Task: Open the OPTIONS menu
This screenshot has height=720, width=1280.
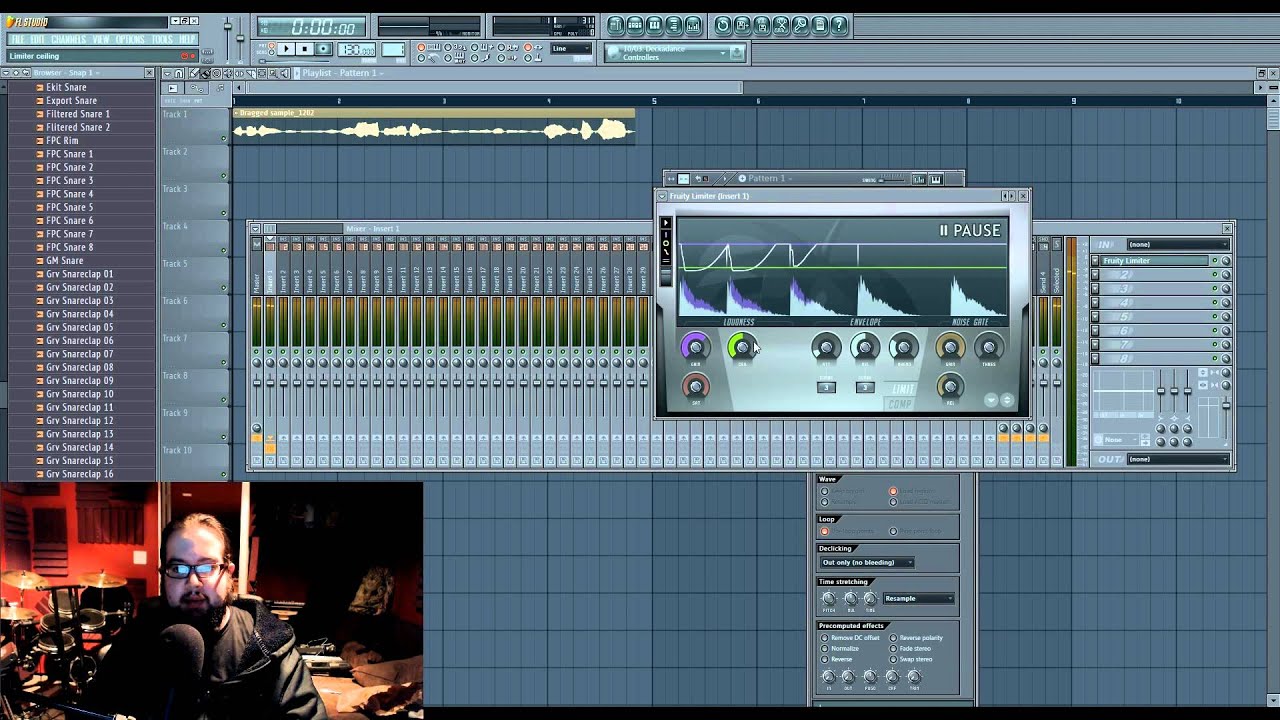Action: pyautogui.click(x=130, y=40)
